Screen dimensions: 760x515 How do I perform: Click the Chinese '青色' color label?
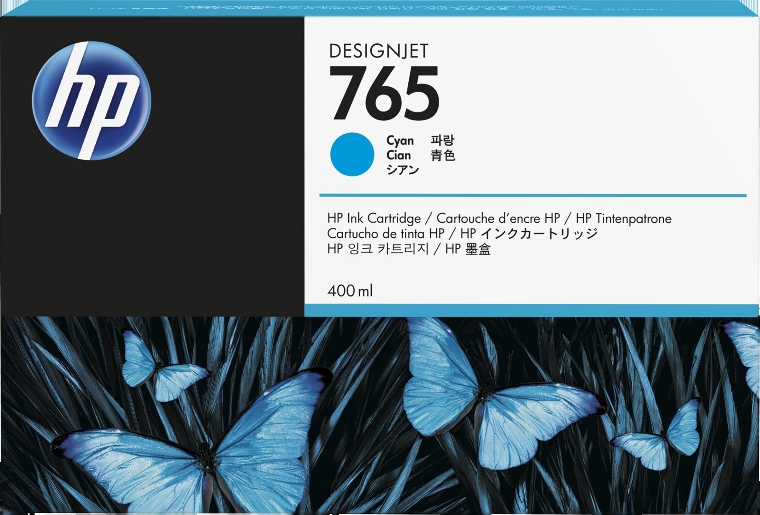click(442, 156)
